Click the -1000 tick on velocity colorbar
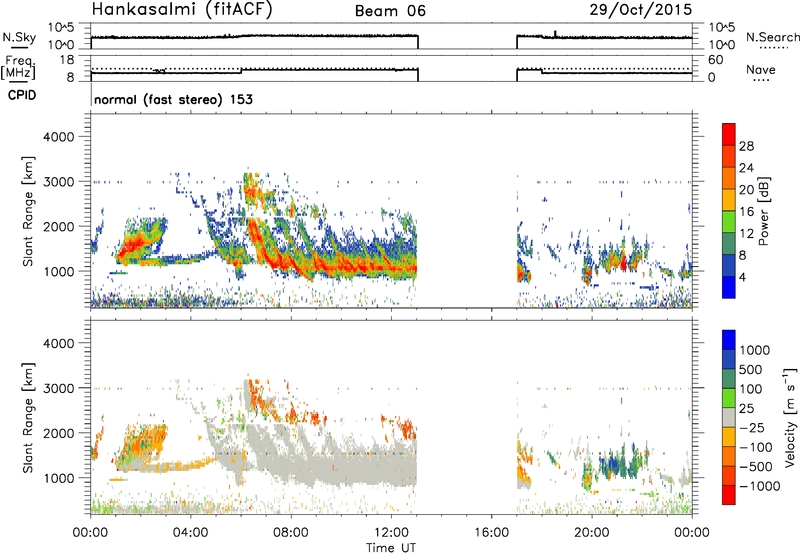The height and width of the screenshot is (554, 800). [759, 486]
